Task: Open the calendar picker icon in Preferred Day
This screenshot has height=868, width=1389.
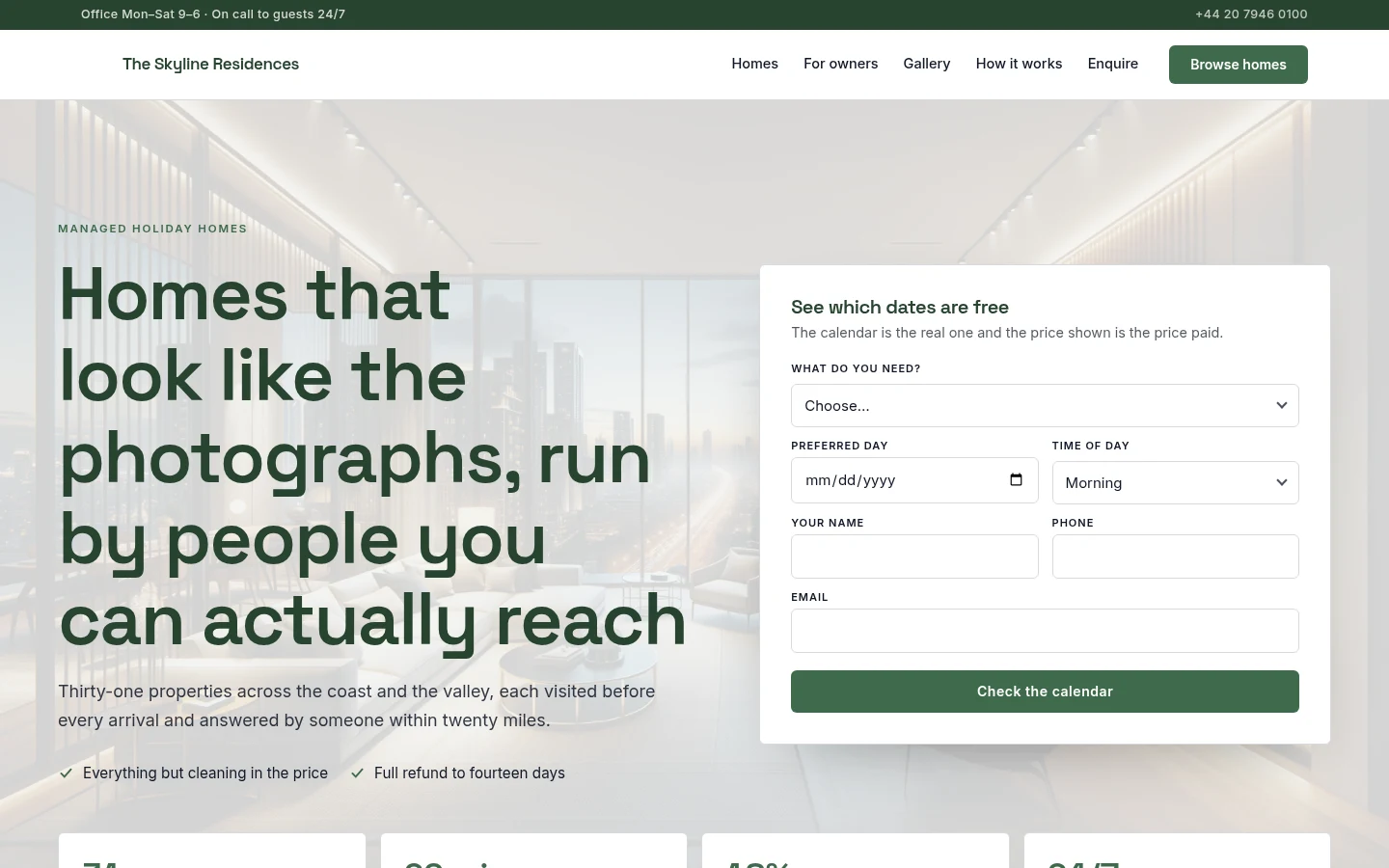Action: tap(1016, 480)
